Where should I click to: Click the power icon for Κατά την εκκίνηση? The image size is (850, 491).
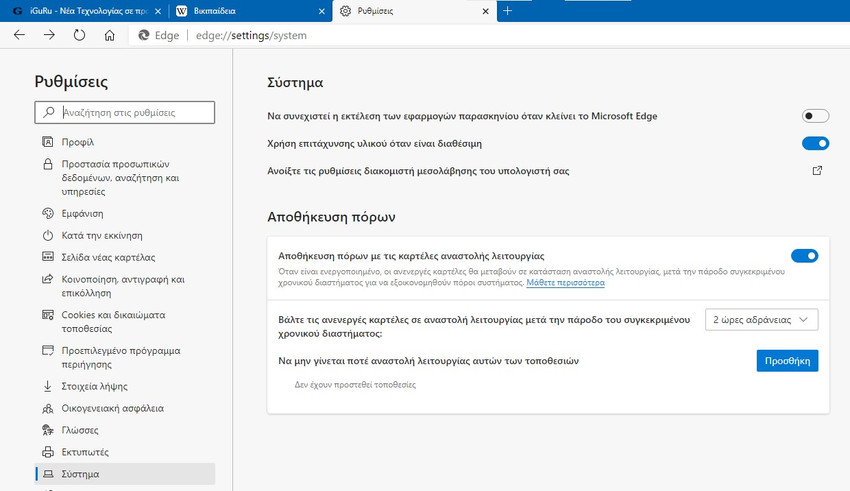[48, 235]
